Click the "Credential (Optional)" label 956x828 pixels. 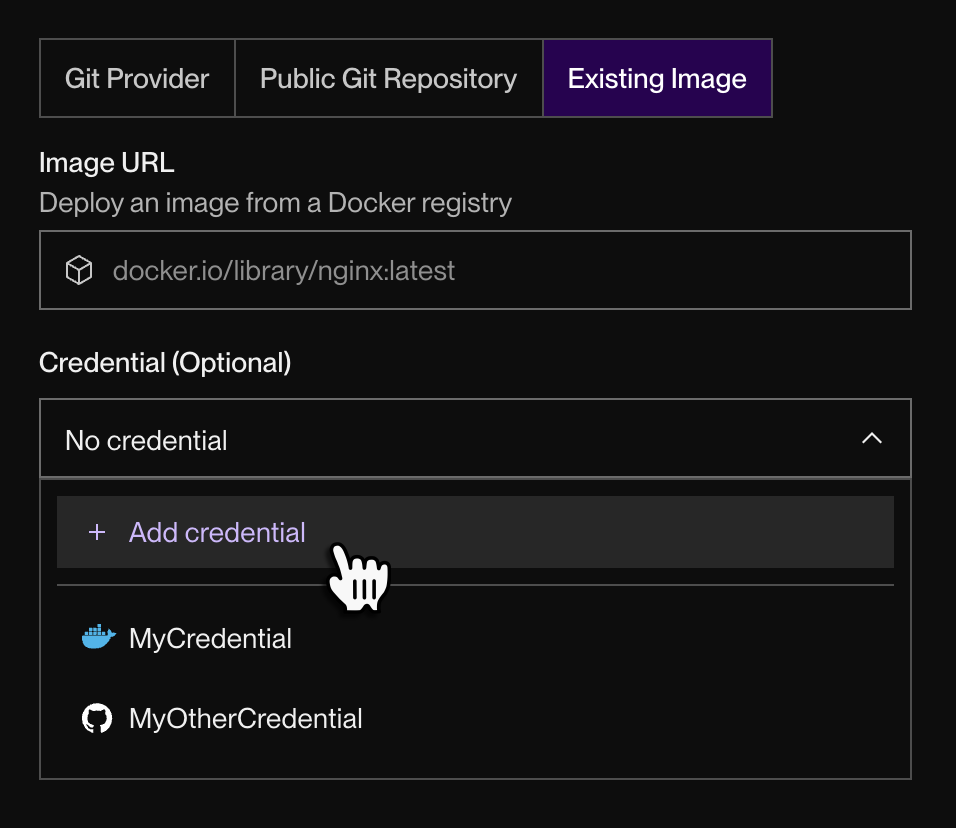point(165,362)
